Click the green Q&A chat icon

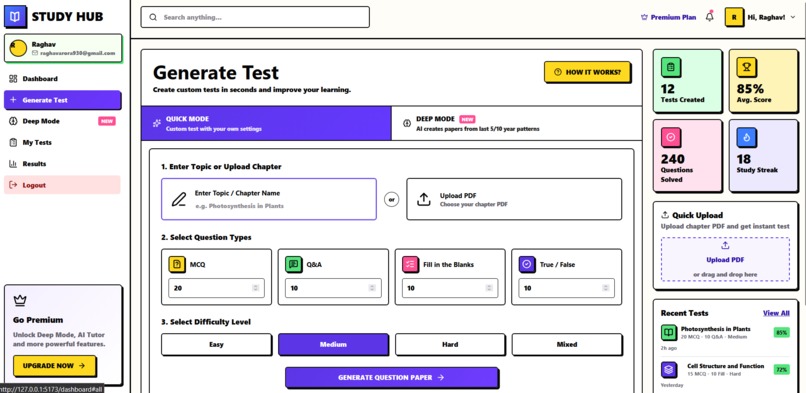pos(294,265)
